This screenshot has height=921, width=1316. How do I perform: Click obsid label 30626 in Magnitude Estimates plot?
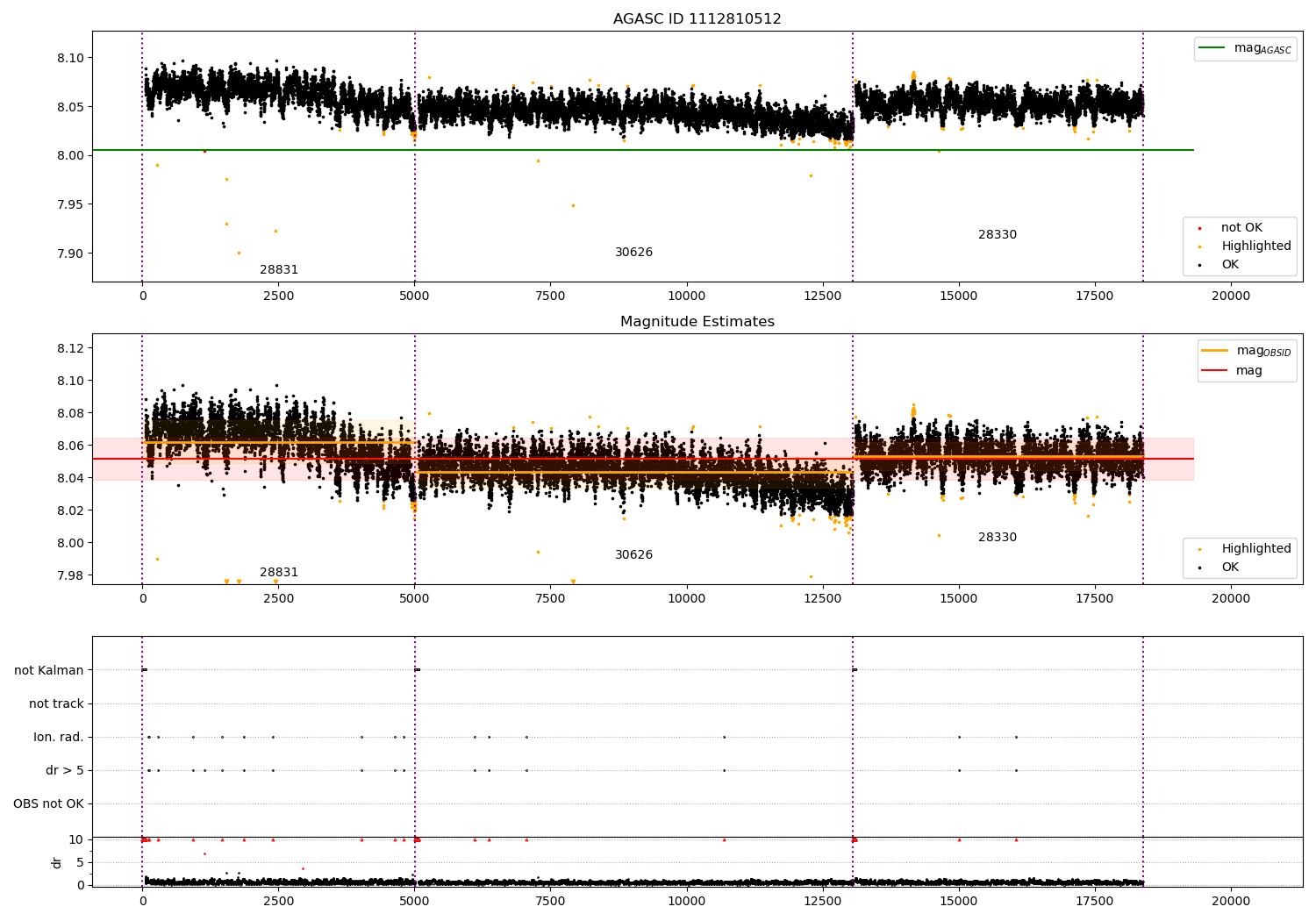[x=633, y=555]
